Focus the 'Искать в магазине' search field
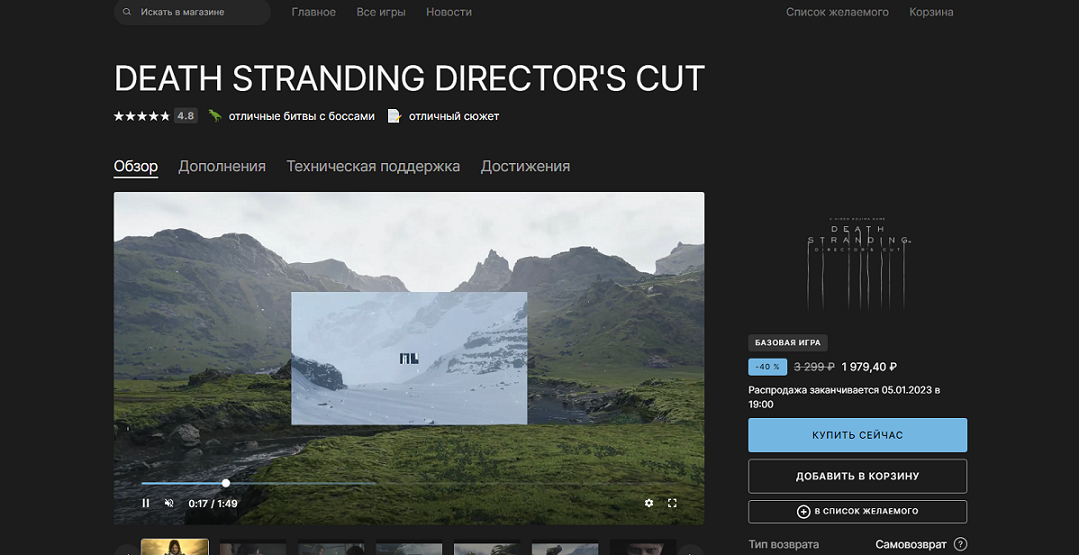This screenshot has width=1079, height=555. [192, 12]
